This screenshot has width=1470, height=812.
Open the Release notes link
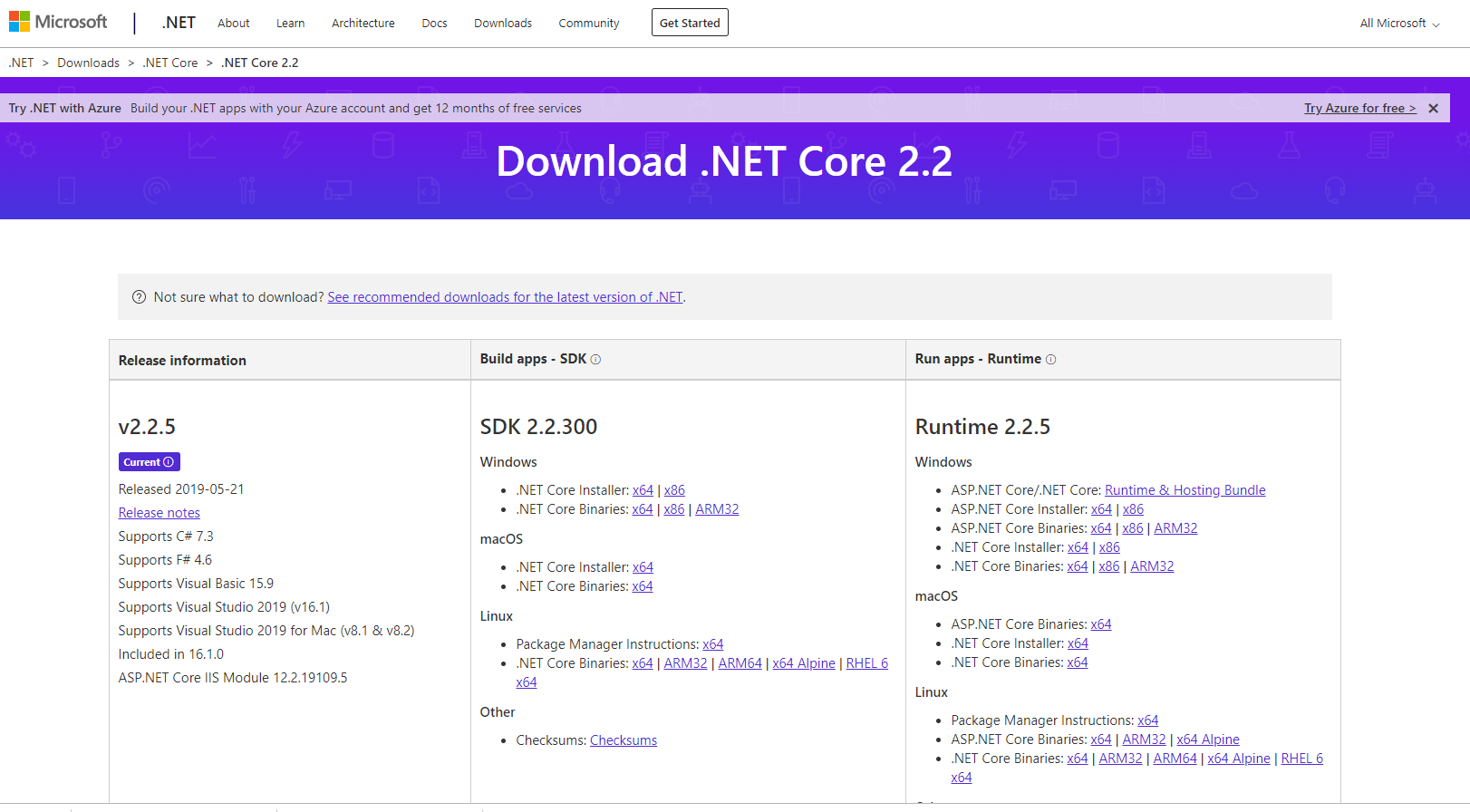160,513
